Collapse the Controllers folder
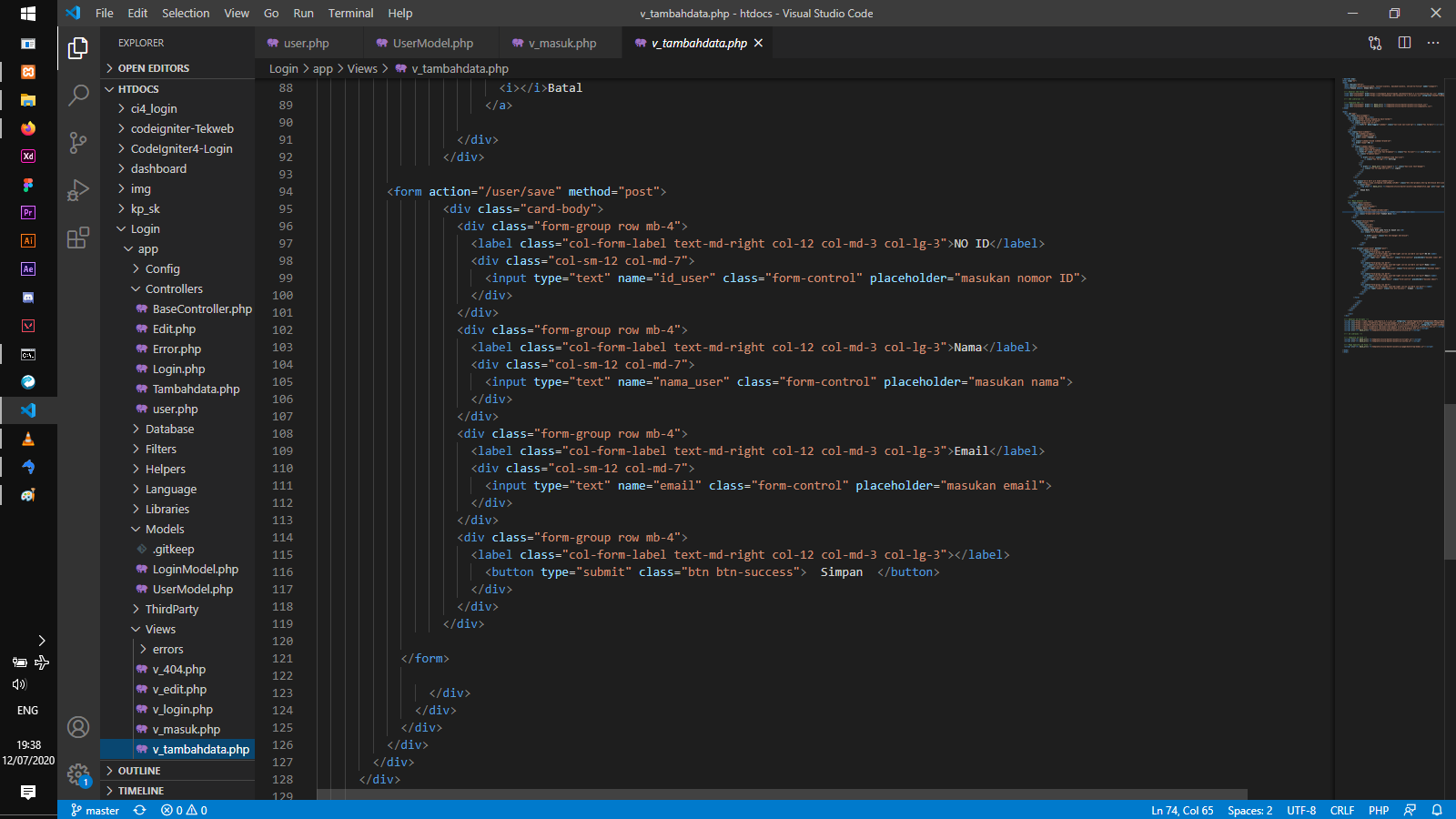This screenshot has width=1456, height=819. coord(177,288)
